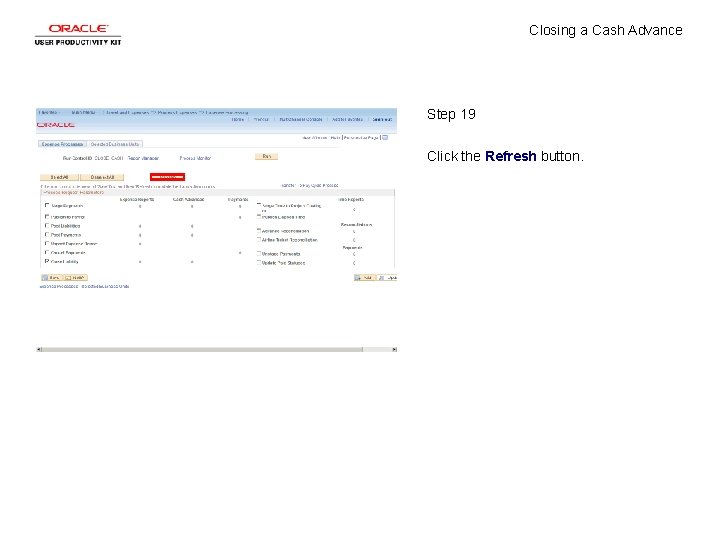Click the scrollbar left arrow
The width and height of the screenshot is (720, 540).
click(39, 349)
